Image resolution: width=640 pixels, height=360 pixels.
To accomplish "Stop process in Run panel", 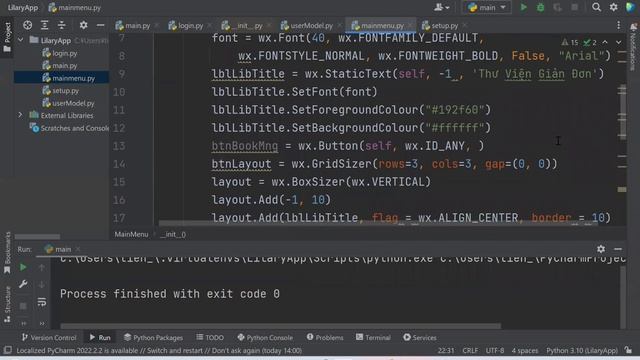I will (23, 306).
